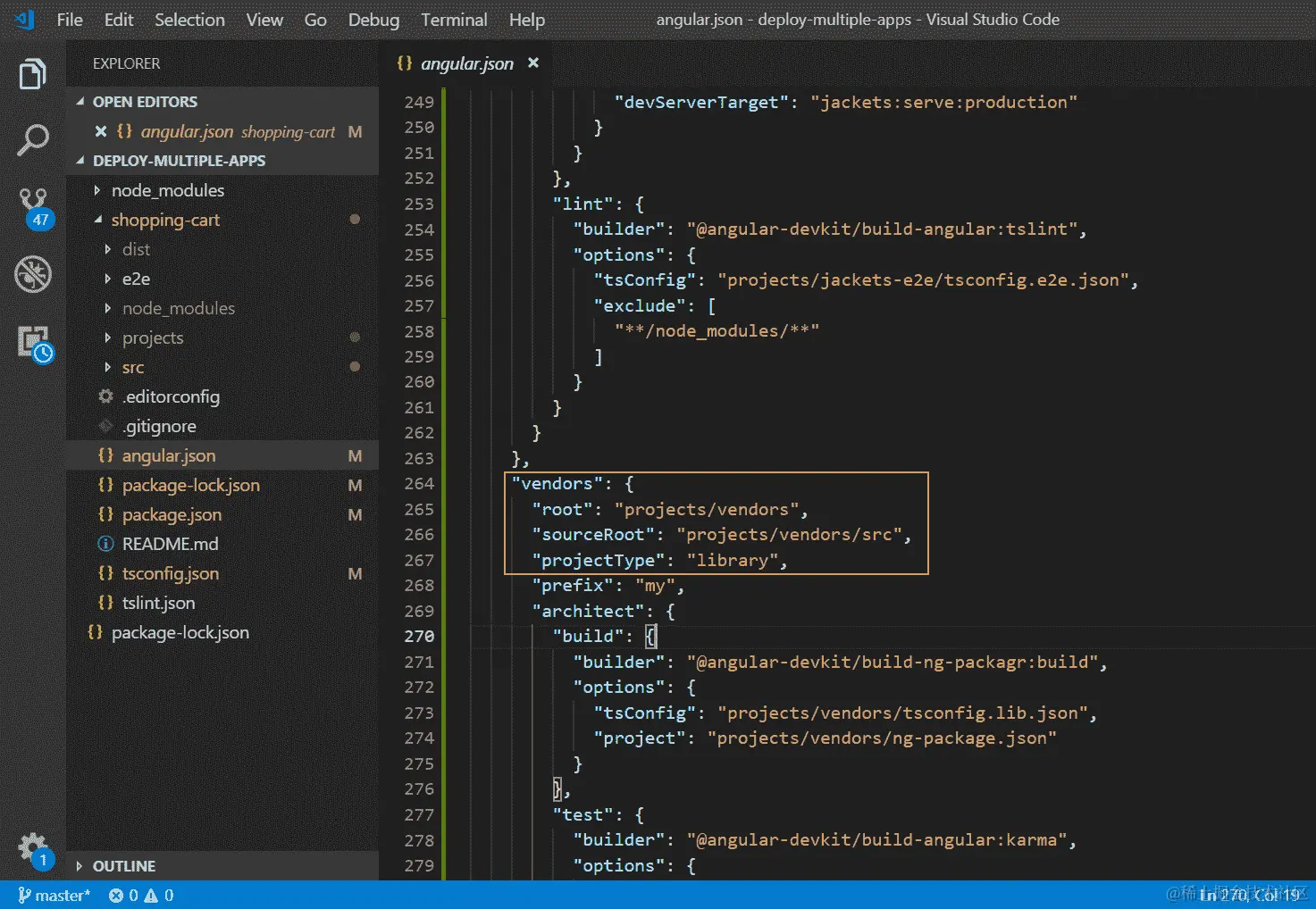Open the View menu
Image resolution: width=1316 pixels, height=909 pixels.
264,20
